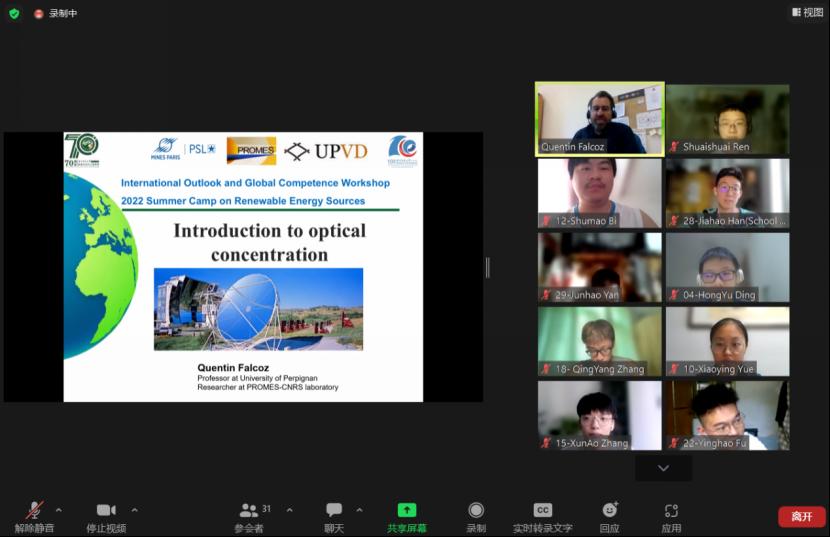Expand audio options arrow beside 解除静音
The width and height of the screenshot is (830, 537).
click(58, 510)
